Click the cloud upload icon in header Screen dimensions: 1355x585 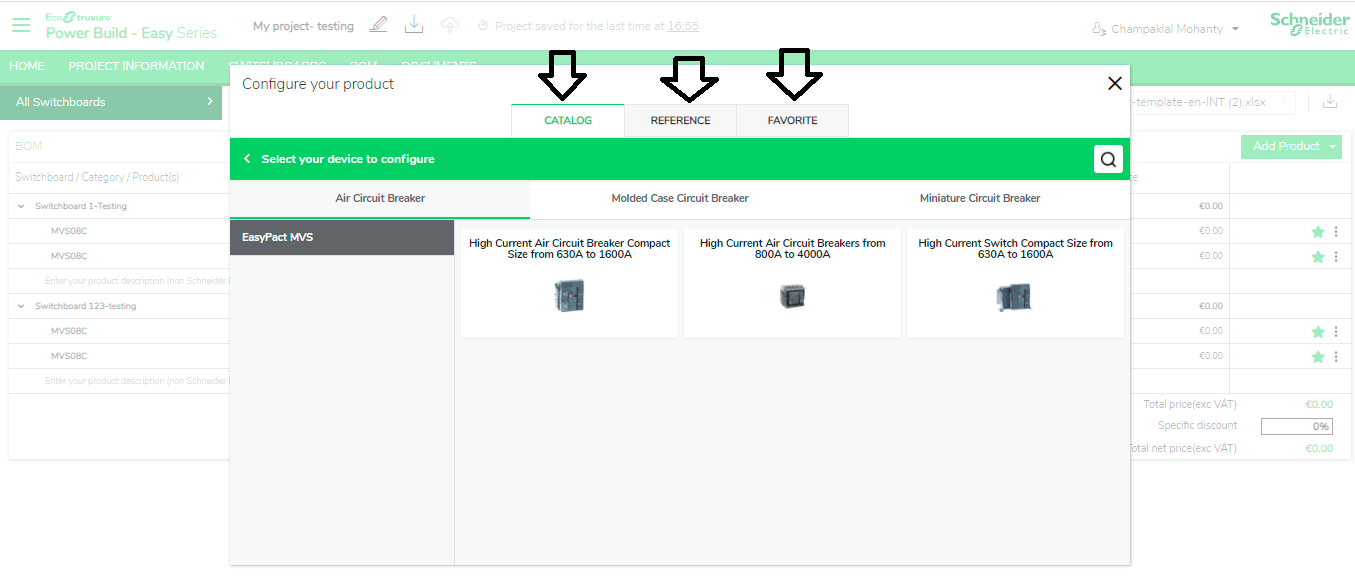point(450,25)
